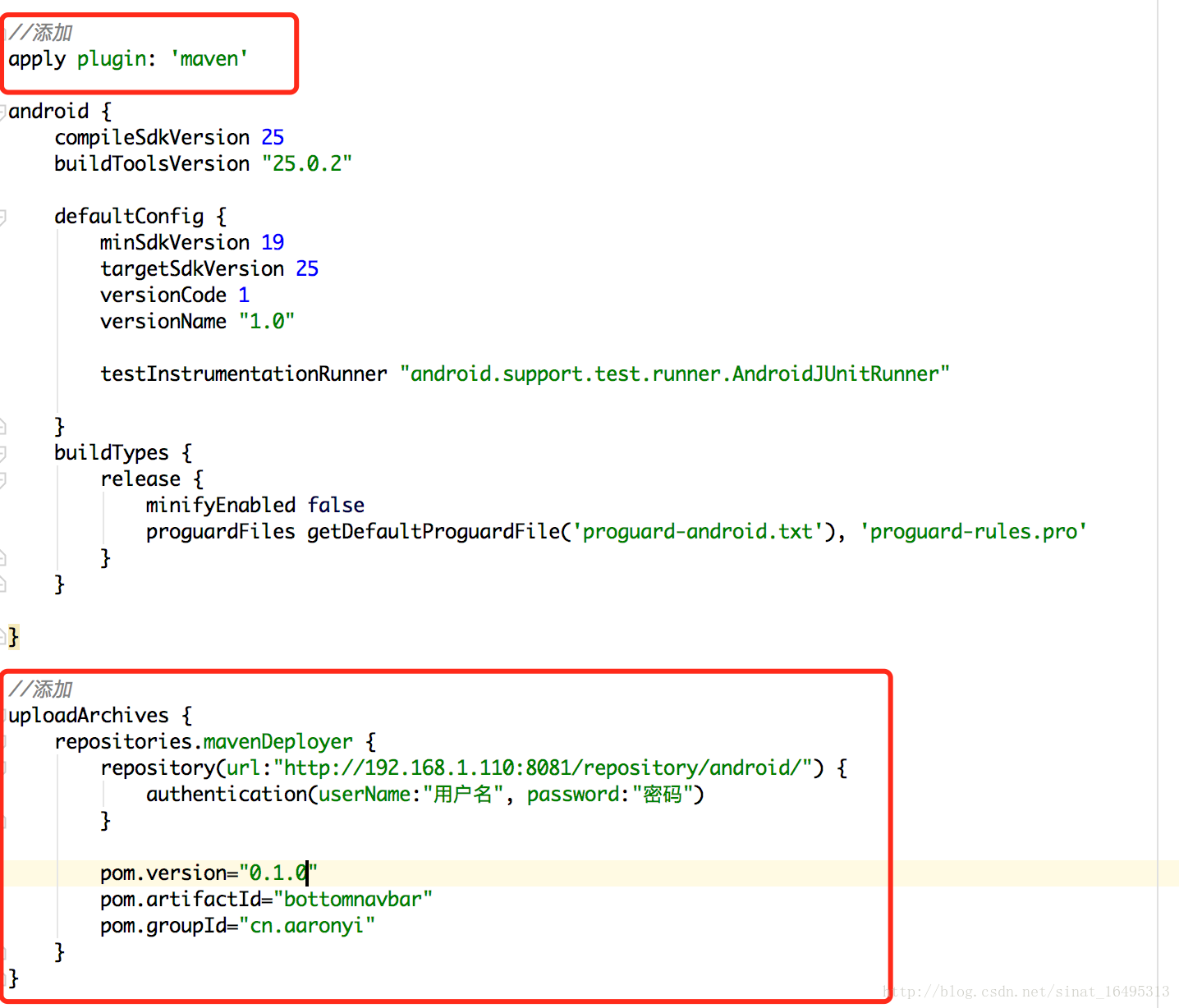Click "minSdkVersion" keyword
1179x1008 pixels.
(175, 242)
